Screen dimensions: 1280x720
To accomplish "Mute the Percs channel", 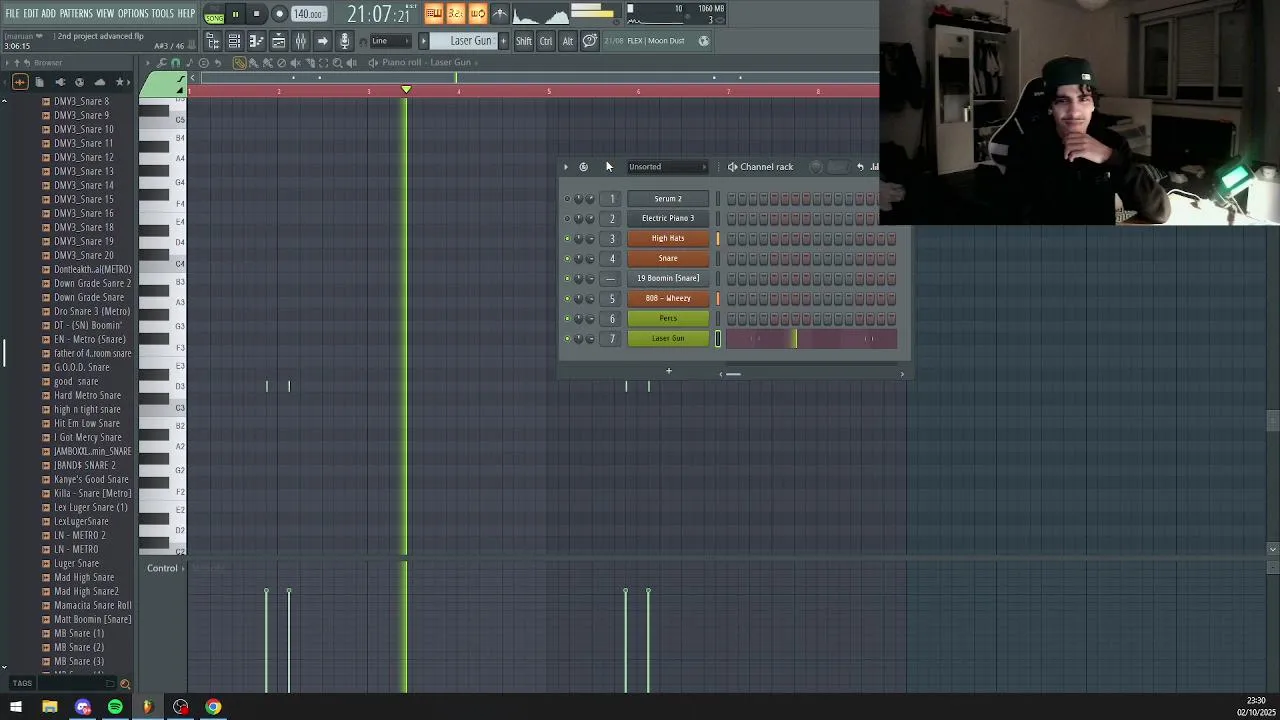I will click(567, 318).
